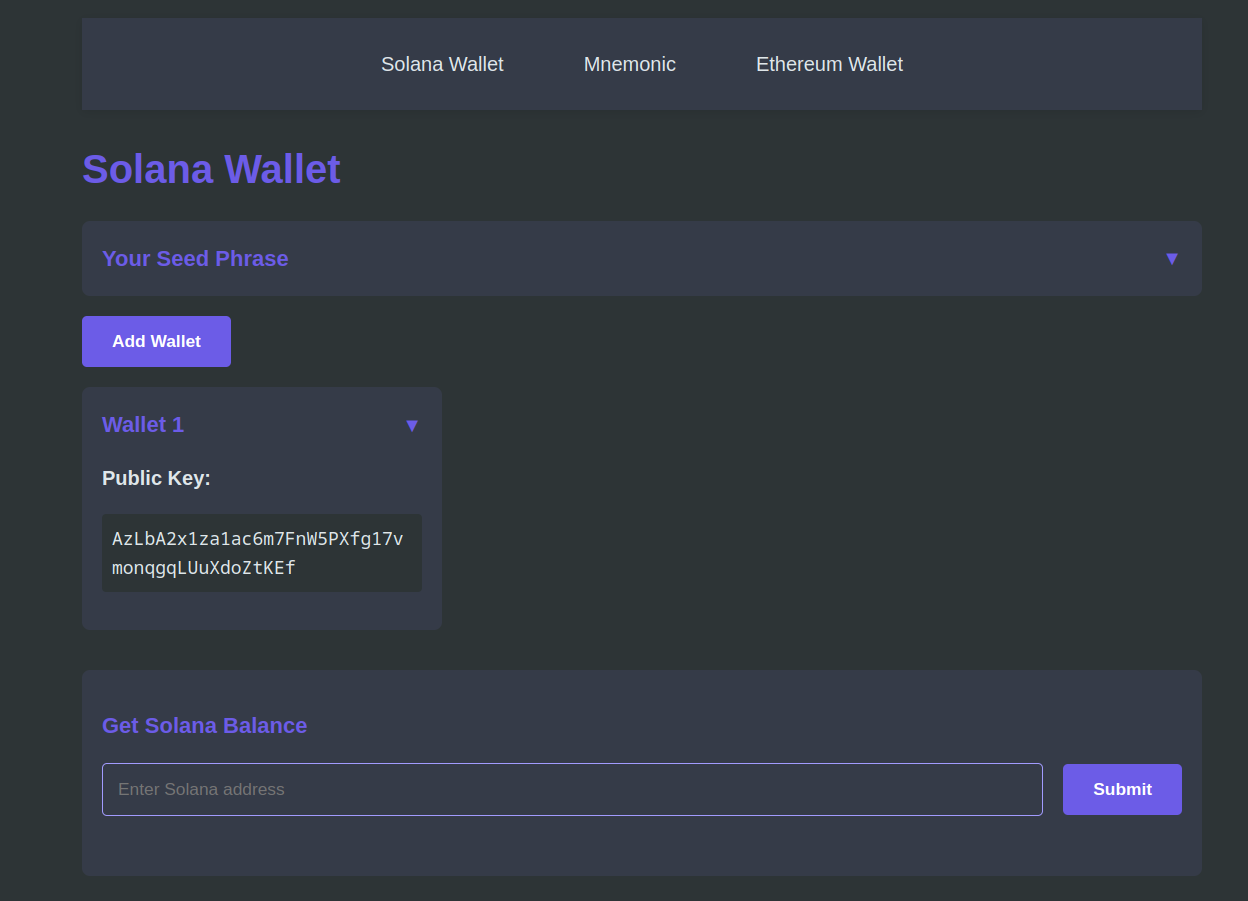Click the Your Seed Phrase heading
The height and width of the screenshot is (901, 1248).
click(195, 258)
